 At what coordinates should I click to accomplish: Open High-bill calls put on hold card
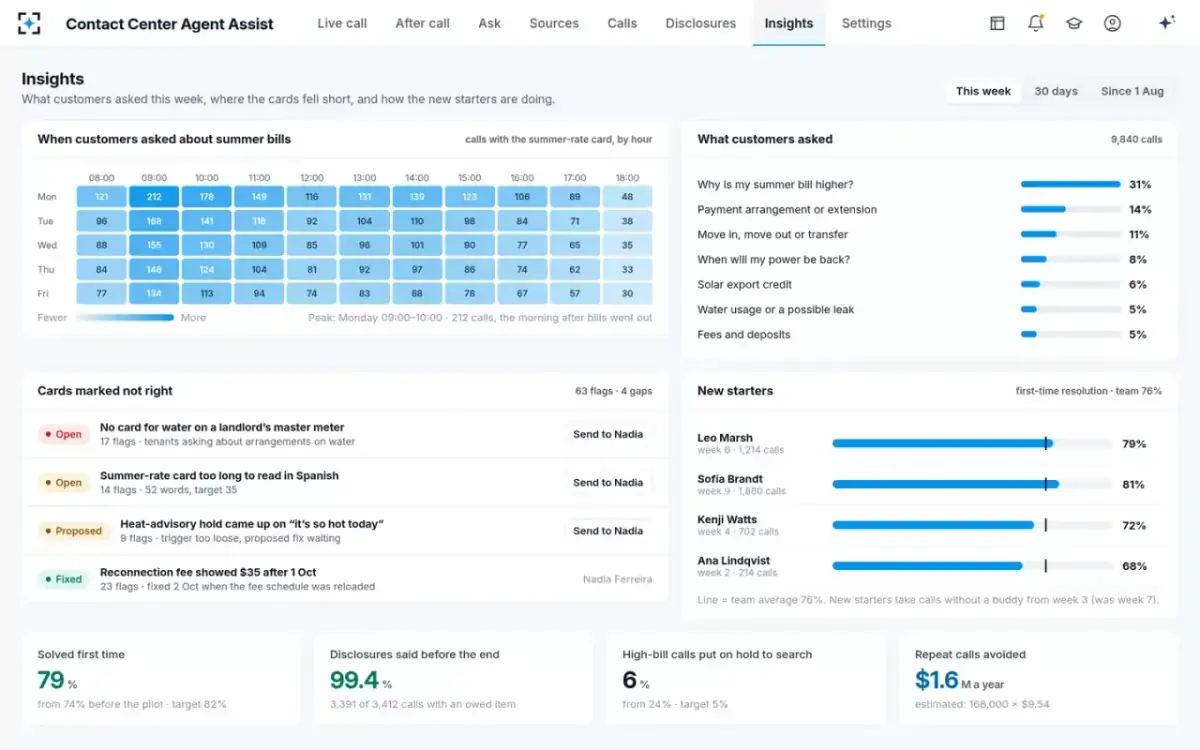pos(746,678)
